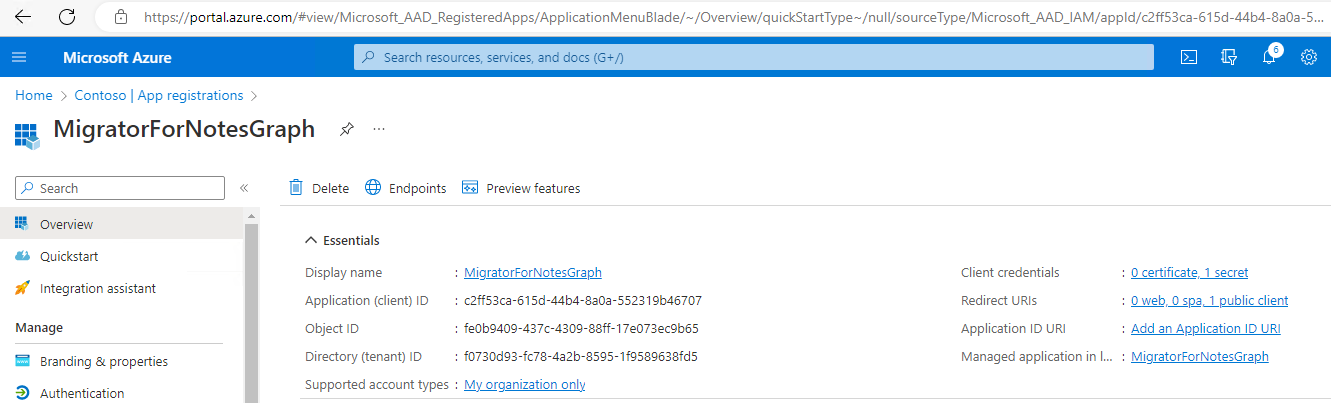Open the more options ellipsis beside the title
The image size is (1331, 403).
click(379, 129)
